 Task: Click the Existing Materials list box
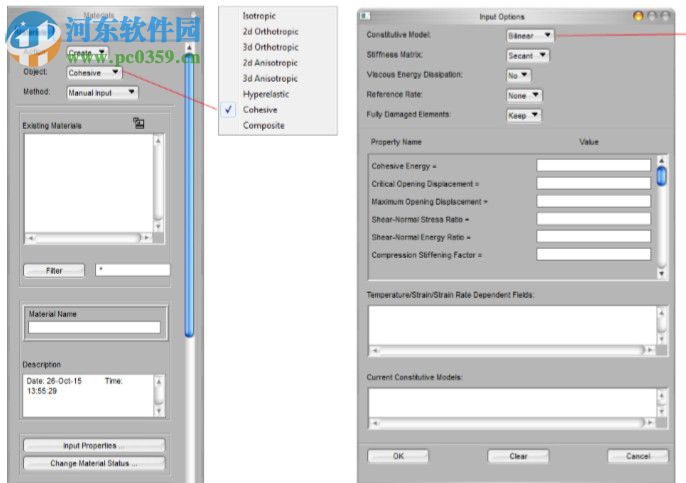point(89,183)
